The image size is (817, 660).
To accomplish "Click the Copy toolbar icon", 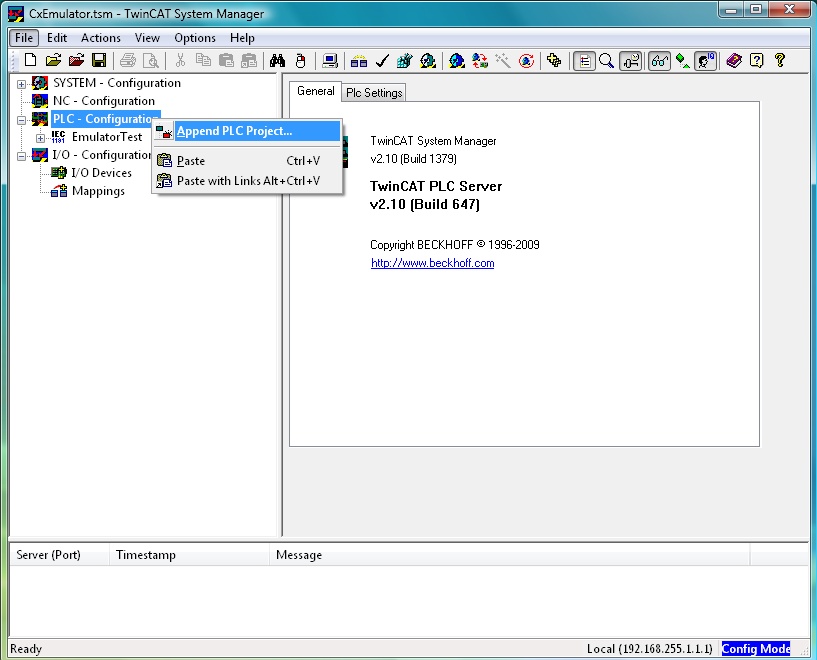I will click(203, 60).
